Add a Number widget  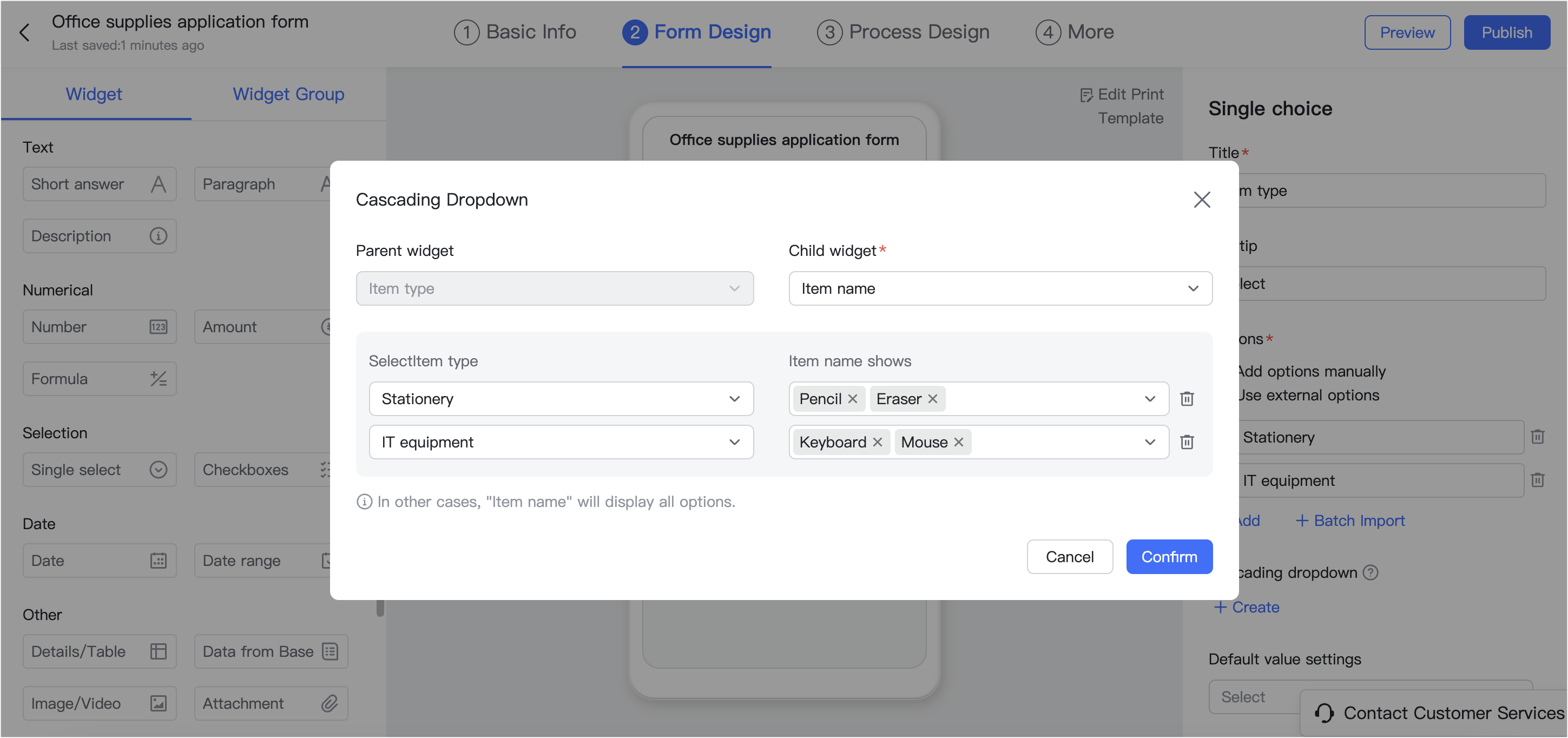99,327
